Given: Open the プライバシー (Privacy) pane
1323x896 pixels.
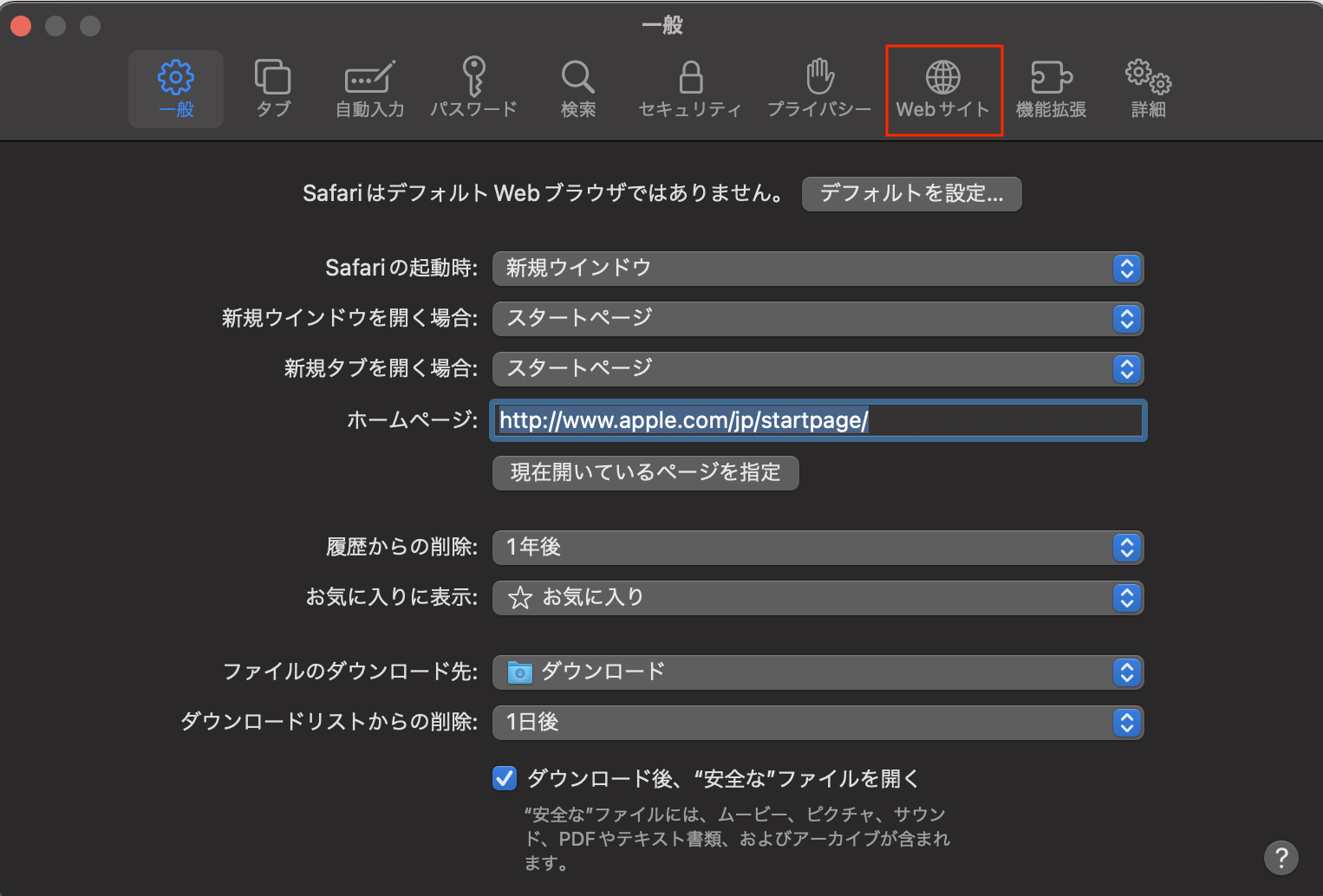Looking at the screenshot, I should pyautogui.click(x=819, y=89).
